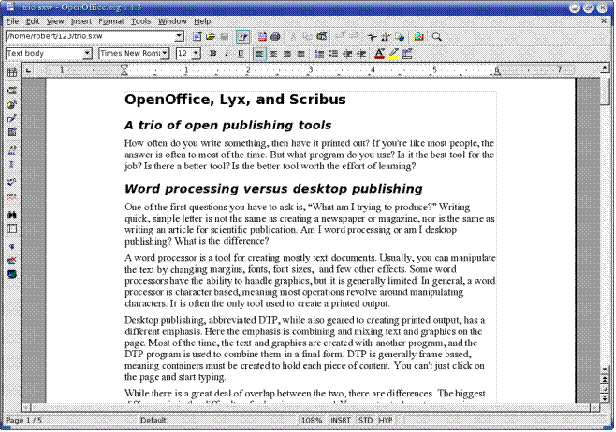Toggle Bullets on/off
616x432 pixels.
334,53
